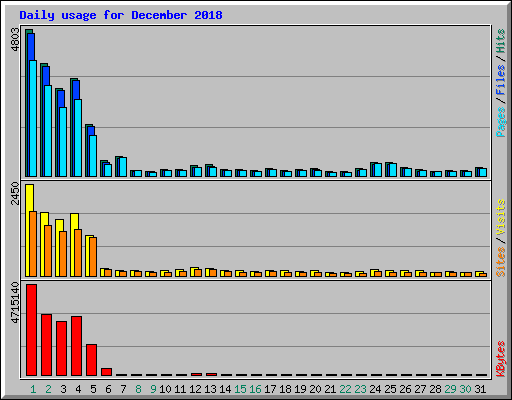Click the 4803 hits axis value
The image size is (512, 400).
(15, 40)
